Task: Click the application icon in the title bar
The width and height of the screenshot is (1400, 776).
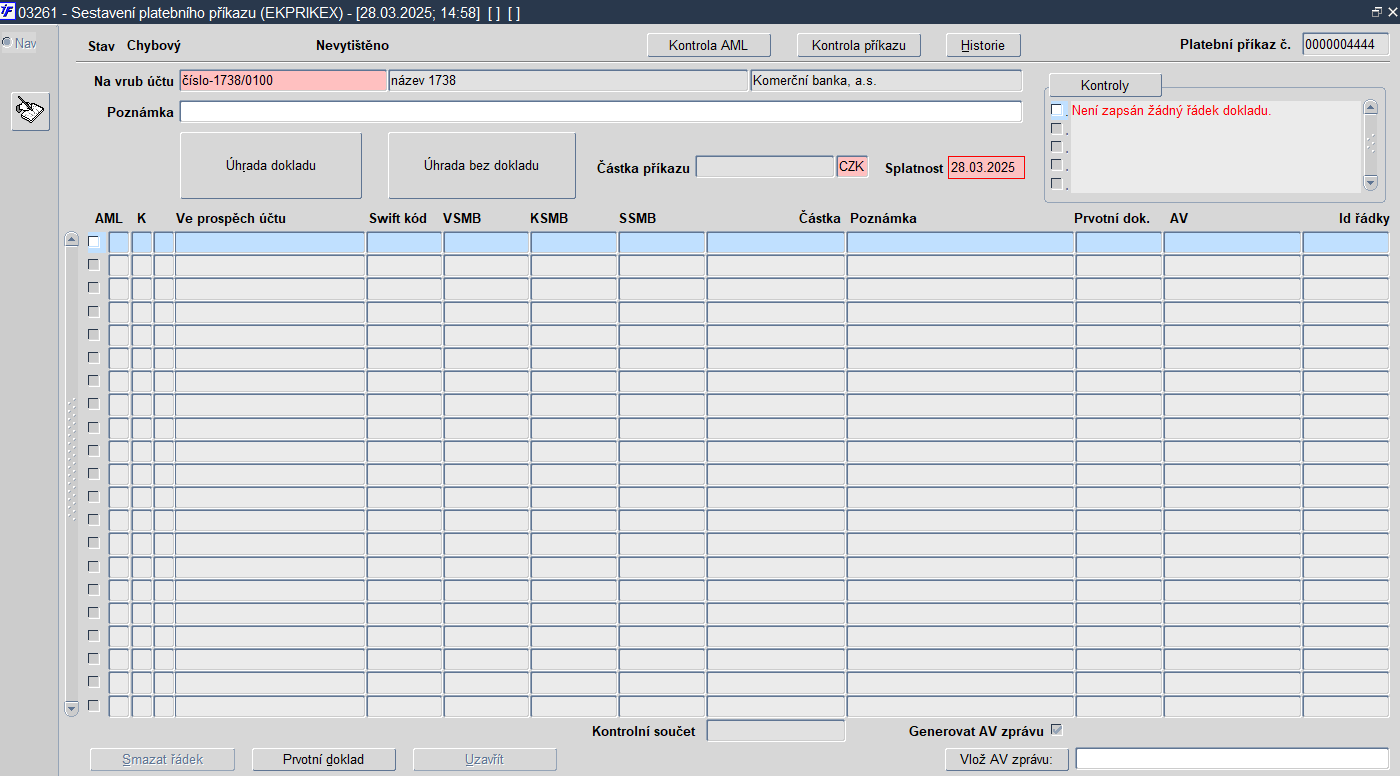Action: 8,12
